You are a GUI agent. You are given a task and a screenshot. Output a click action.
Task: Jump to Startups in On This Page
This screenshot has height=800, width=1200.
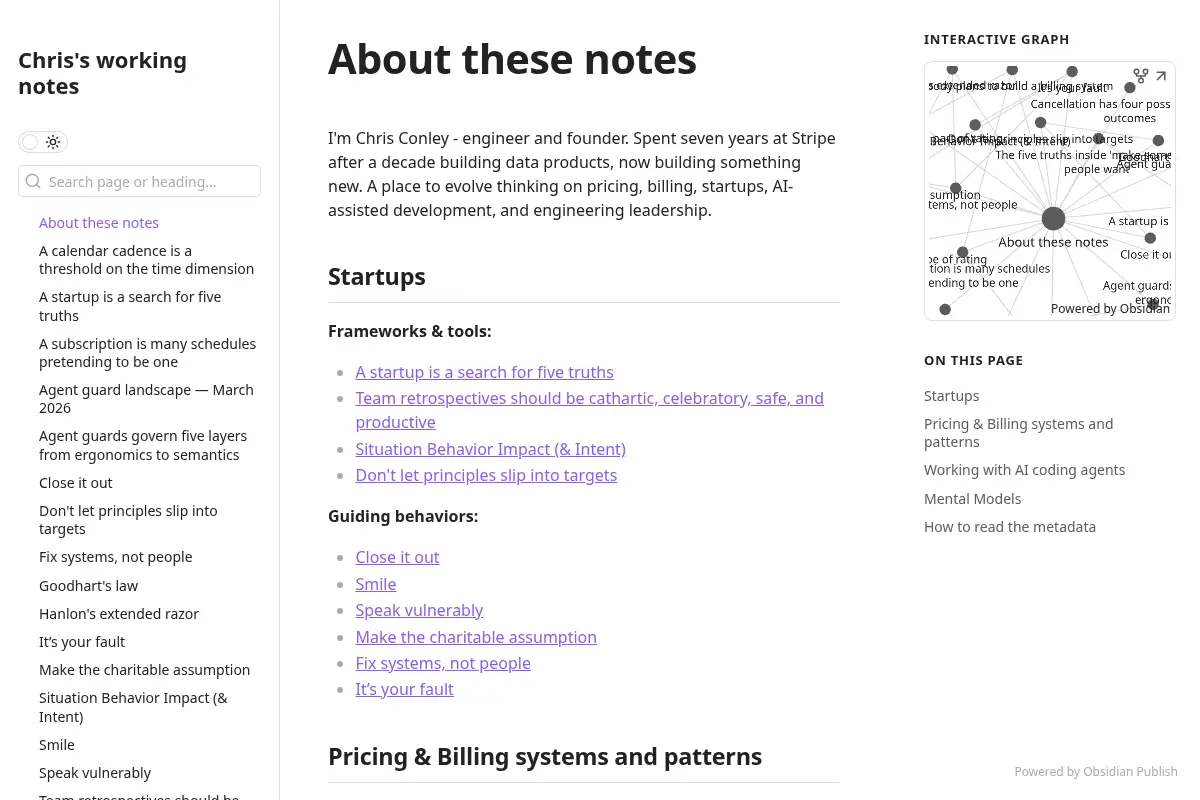pos(952,396)
